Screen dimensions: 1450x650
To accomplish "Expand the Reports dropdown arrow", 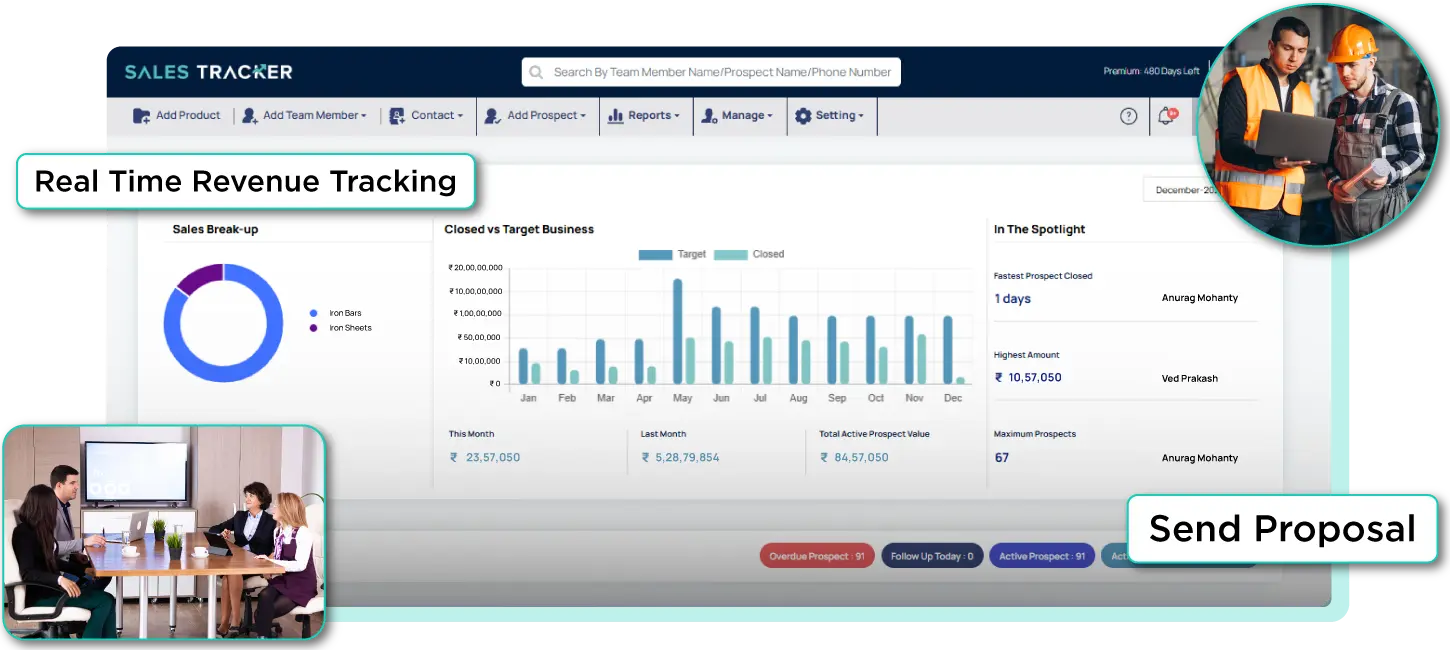I will [677, 116].
